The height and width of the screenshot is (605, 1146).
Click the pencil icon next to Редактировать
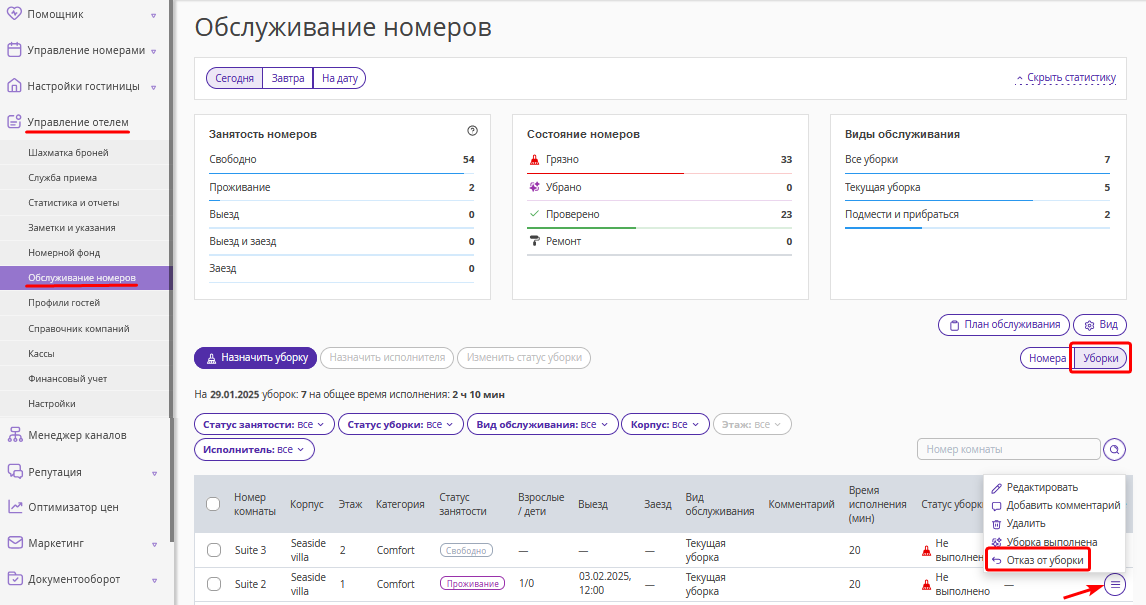[995, 487]
